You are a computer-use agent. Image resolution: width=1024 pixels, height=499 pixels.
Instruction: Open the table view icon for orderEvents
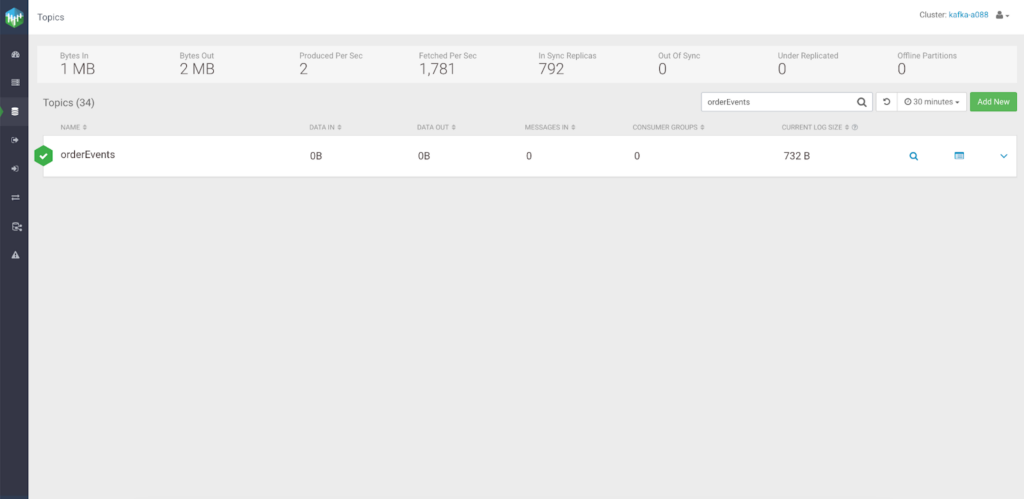959,156
